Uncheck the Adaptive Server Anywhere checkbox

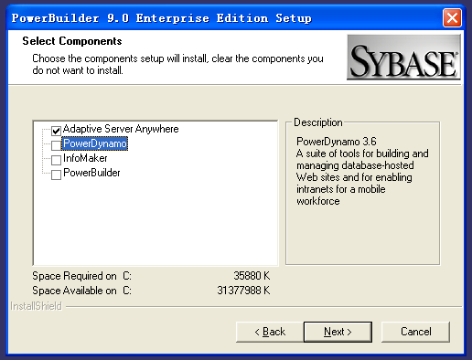click(x=56, y=130)
